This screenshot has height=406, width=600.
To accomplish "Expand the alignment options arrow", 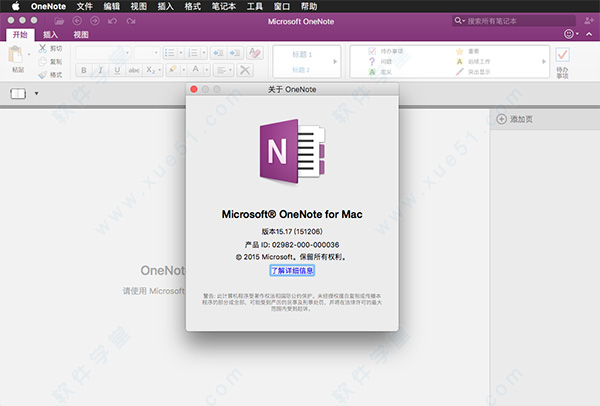I will (x=231, y=70).
